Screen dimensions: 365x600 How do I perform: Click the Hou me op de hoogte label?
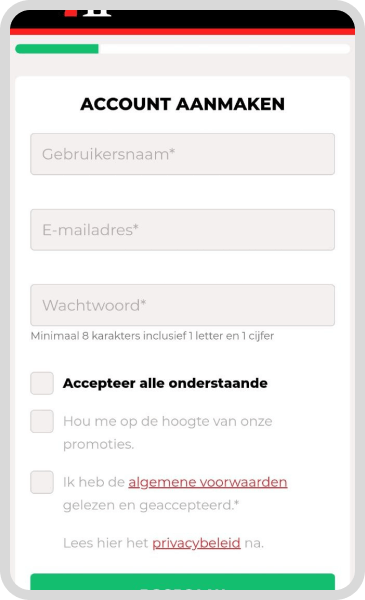click(168, 432)
